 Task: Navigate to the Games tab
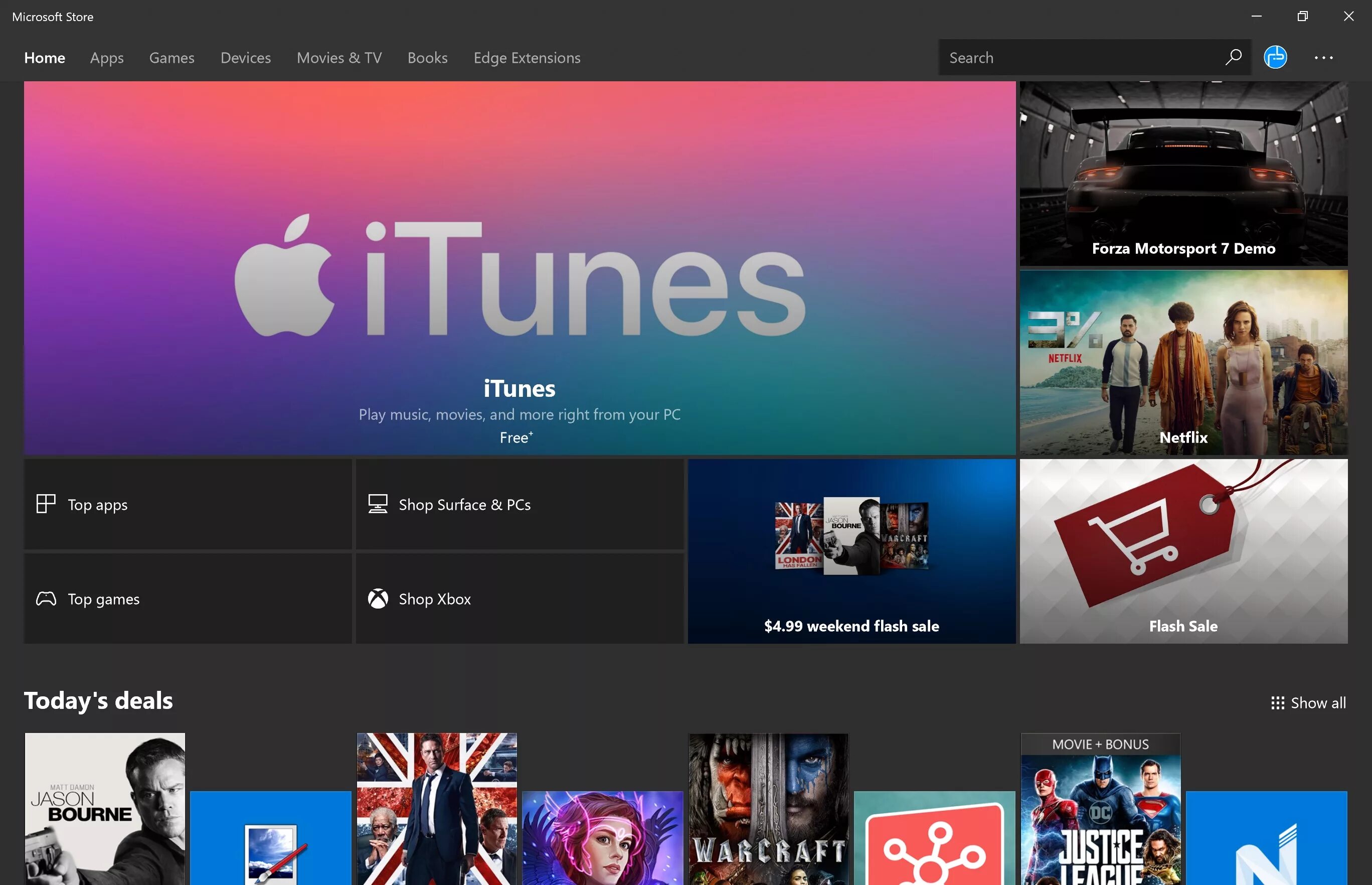pyautogui.click(x=172, y=57)
